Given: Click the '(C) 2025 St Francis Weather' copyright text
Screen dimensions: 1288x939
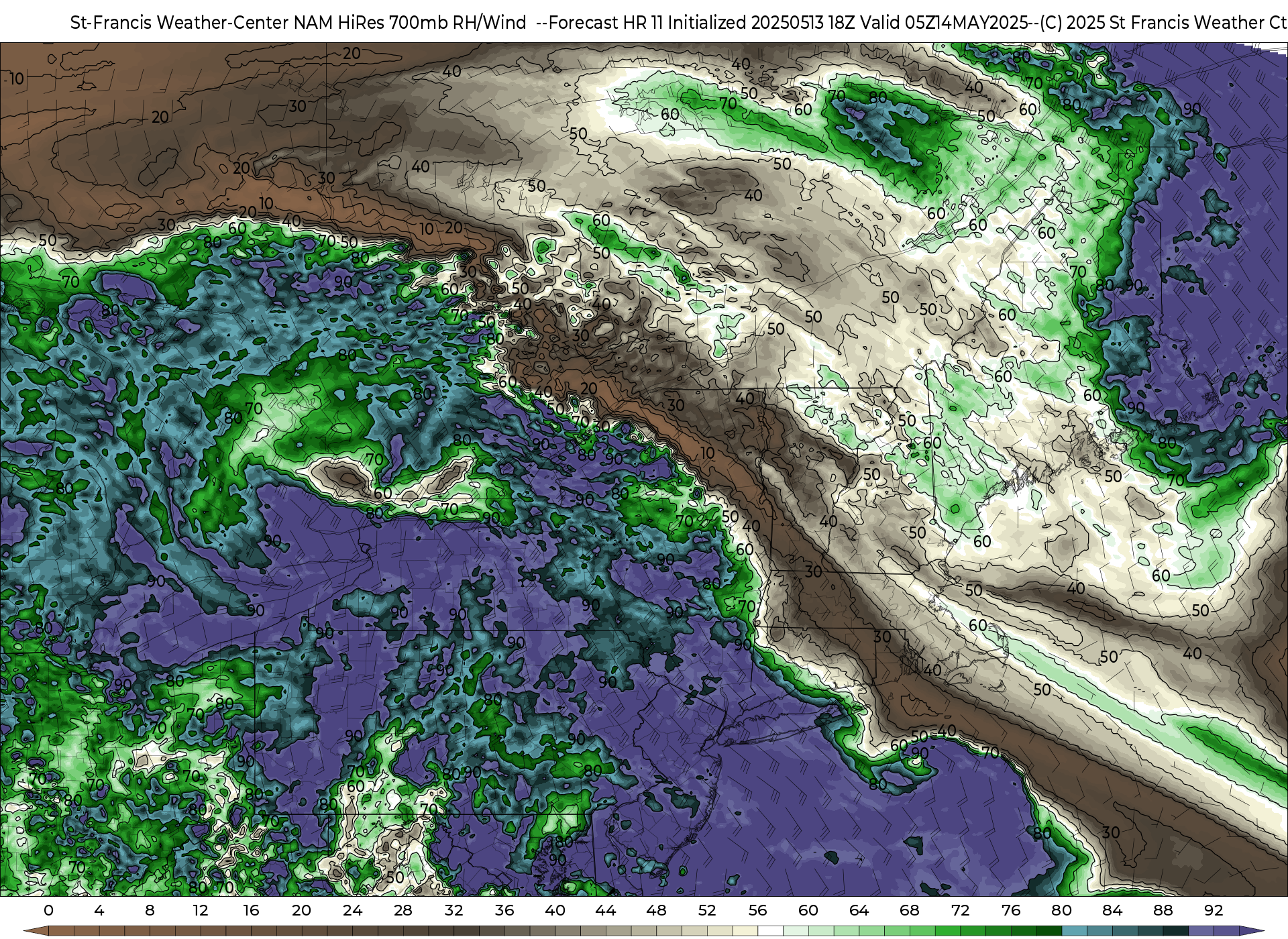Looking at the screenshot, I should pyautogui.click(x=1152, y=23).
